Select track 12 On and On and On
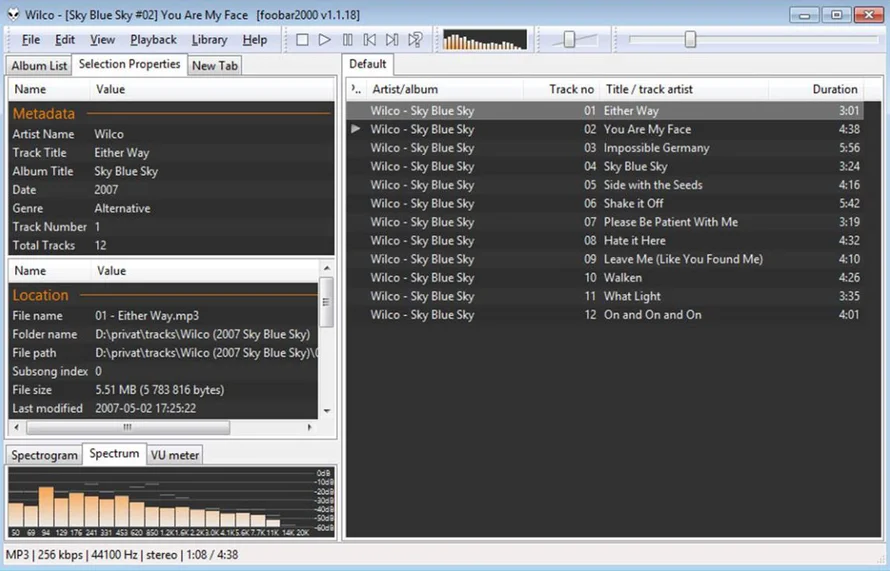This screenshot has width=890, height=571. tap(605, 315)
